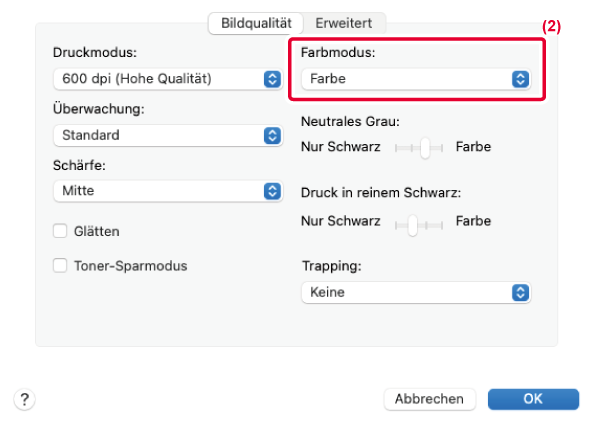Open the Farbe color mode dropdown
593x424 pixels.
(416, 79)
